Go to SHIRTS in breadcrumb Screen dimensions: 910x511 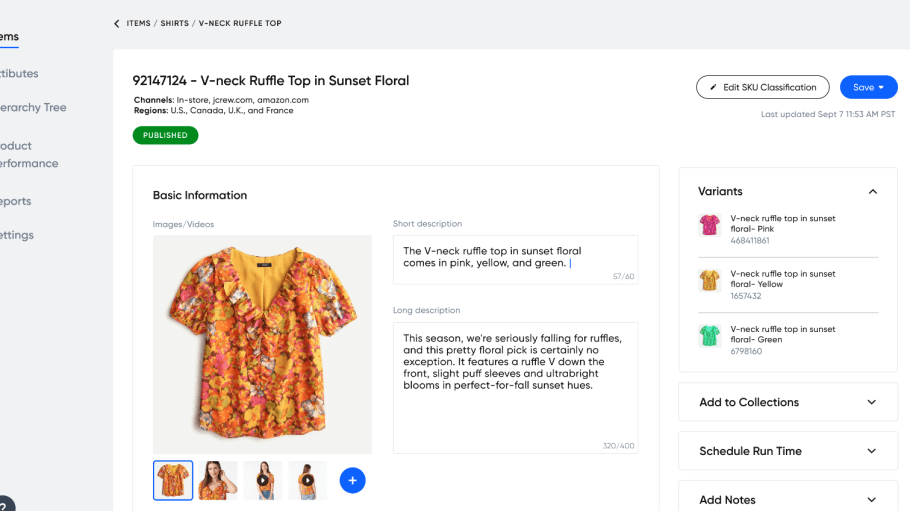click(x=175, y=23)
